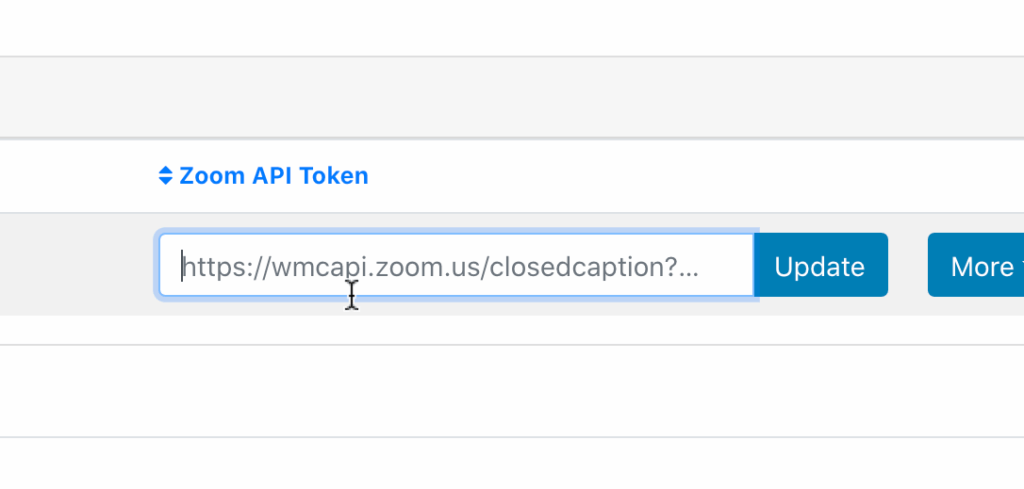The height and width of the screenshot is (489, 1024).
Task: Reorder rows via the Zoom API Token sort arrows
Action: click(166, 176)
